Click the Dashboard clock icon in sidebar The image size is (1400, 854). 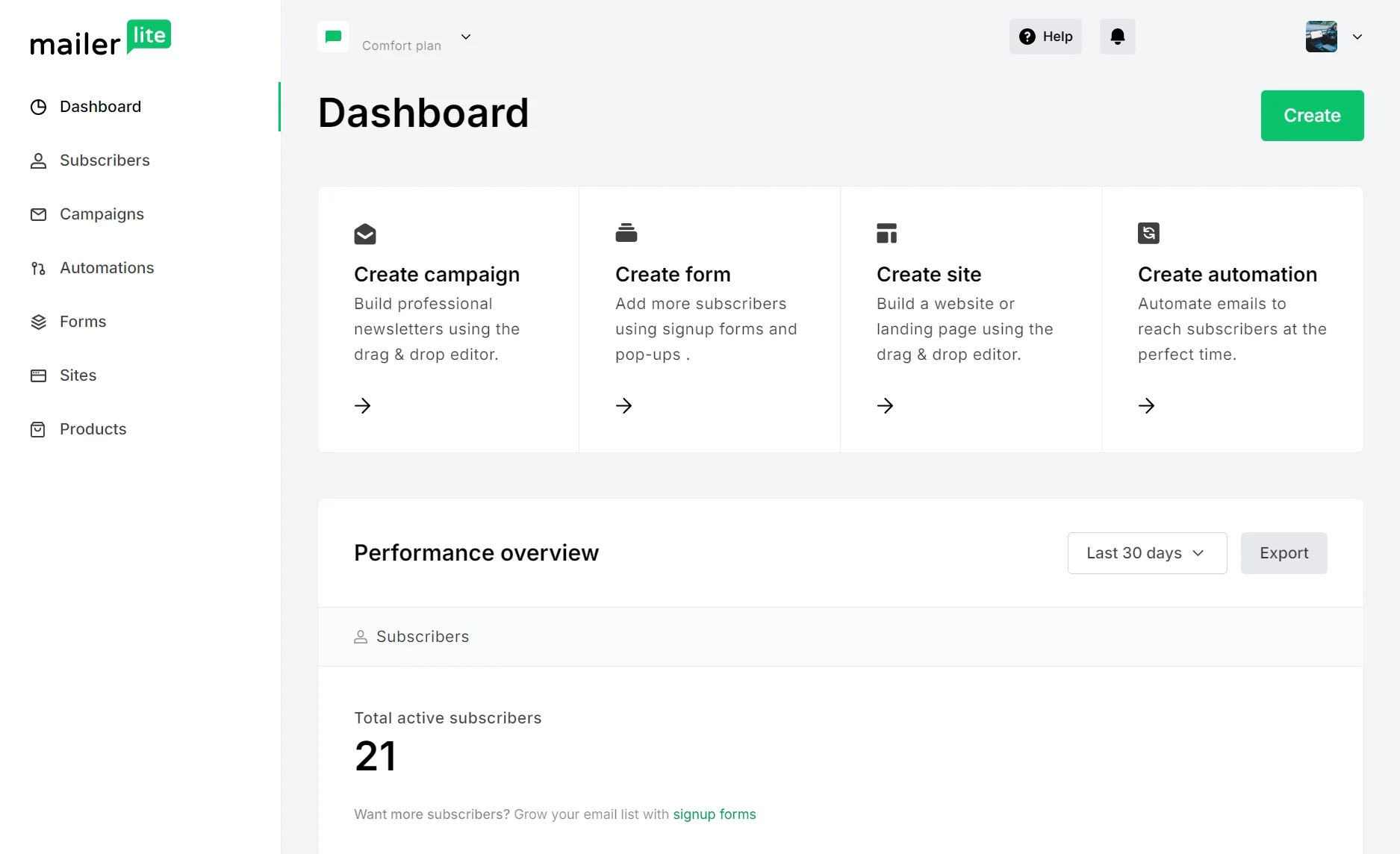[38, 107]
